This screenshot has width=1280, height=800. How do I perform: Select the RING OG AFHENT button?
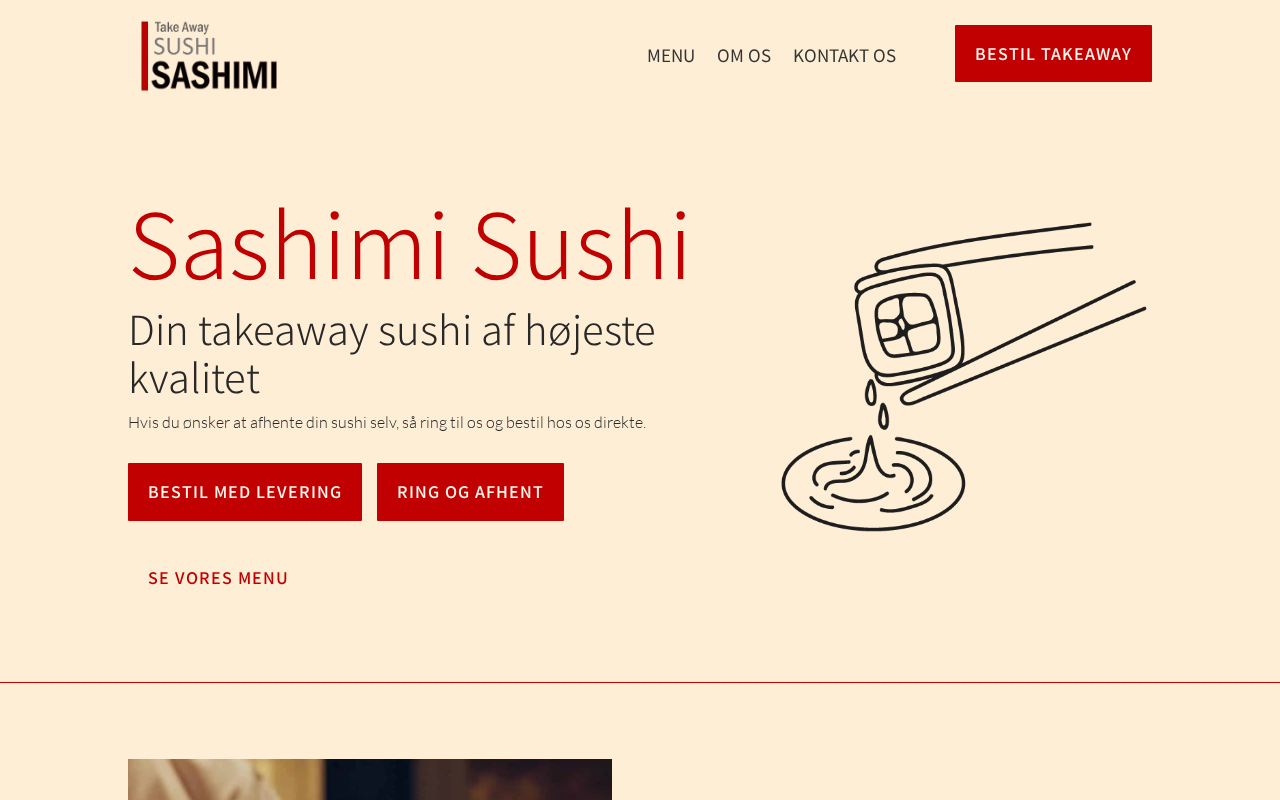[470, 492]
